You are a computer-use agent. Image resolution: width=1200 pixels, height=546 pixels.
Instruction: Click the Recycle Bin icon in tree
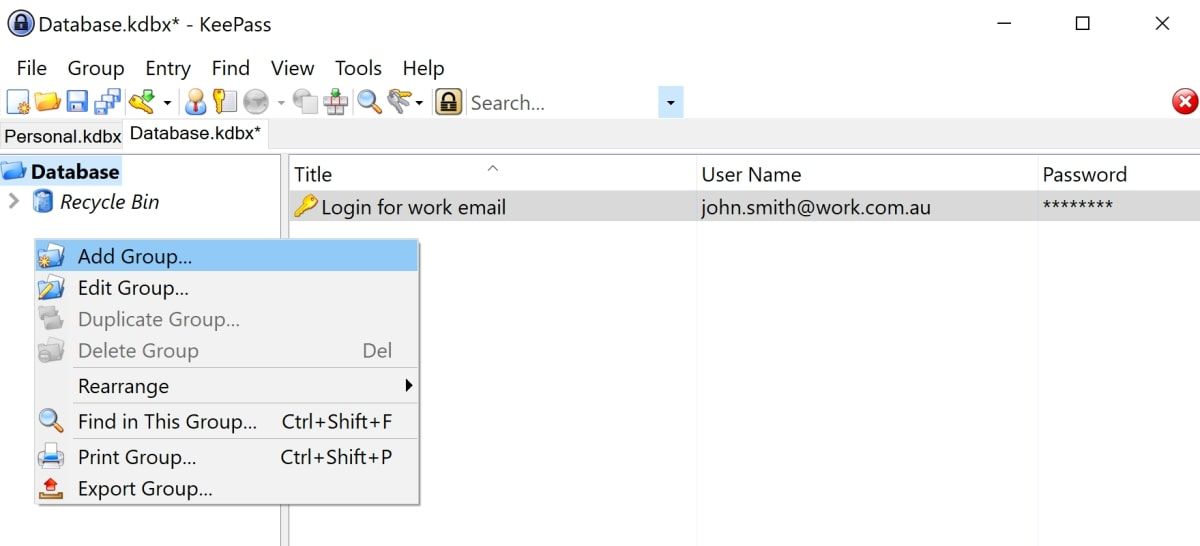43,202
